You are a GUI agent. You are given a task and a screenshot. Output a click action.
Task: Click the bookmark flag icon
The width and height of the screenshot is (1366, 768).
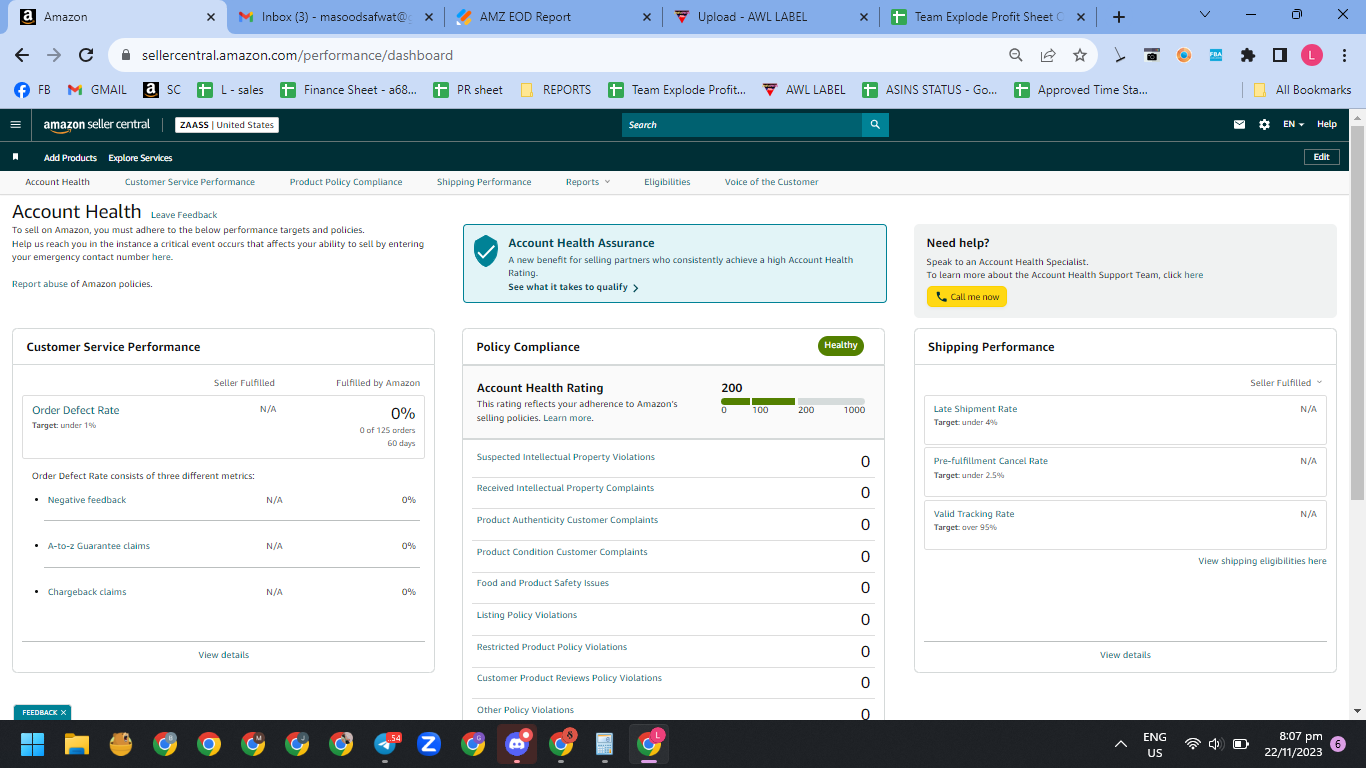15,157
